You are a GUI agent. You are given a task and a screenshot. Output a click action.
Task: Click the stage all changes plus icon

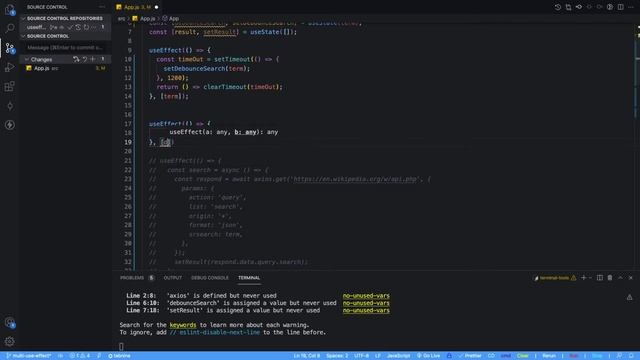(93, 59)
